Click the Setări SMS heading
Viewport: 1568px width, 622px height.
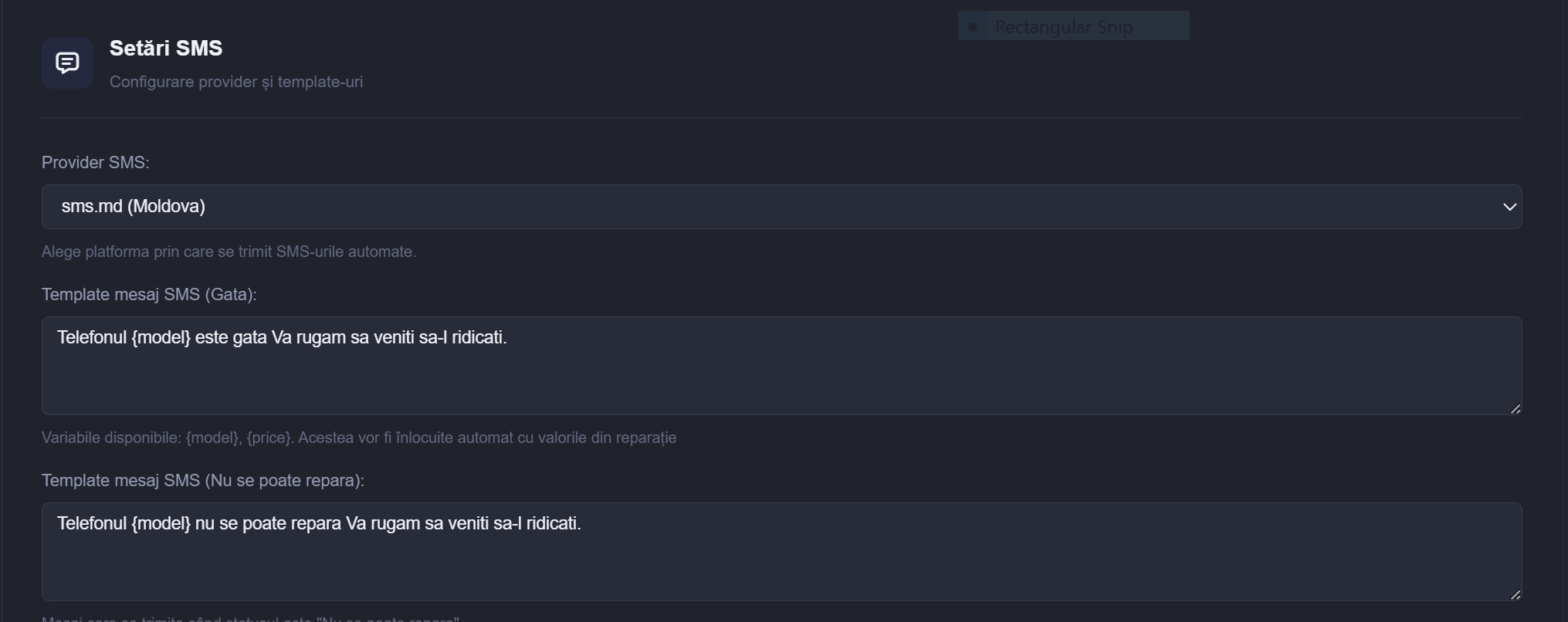tap(166, 49)
